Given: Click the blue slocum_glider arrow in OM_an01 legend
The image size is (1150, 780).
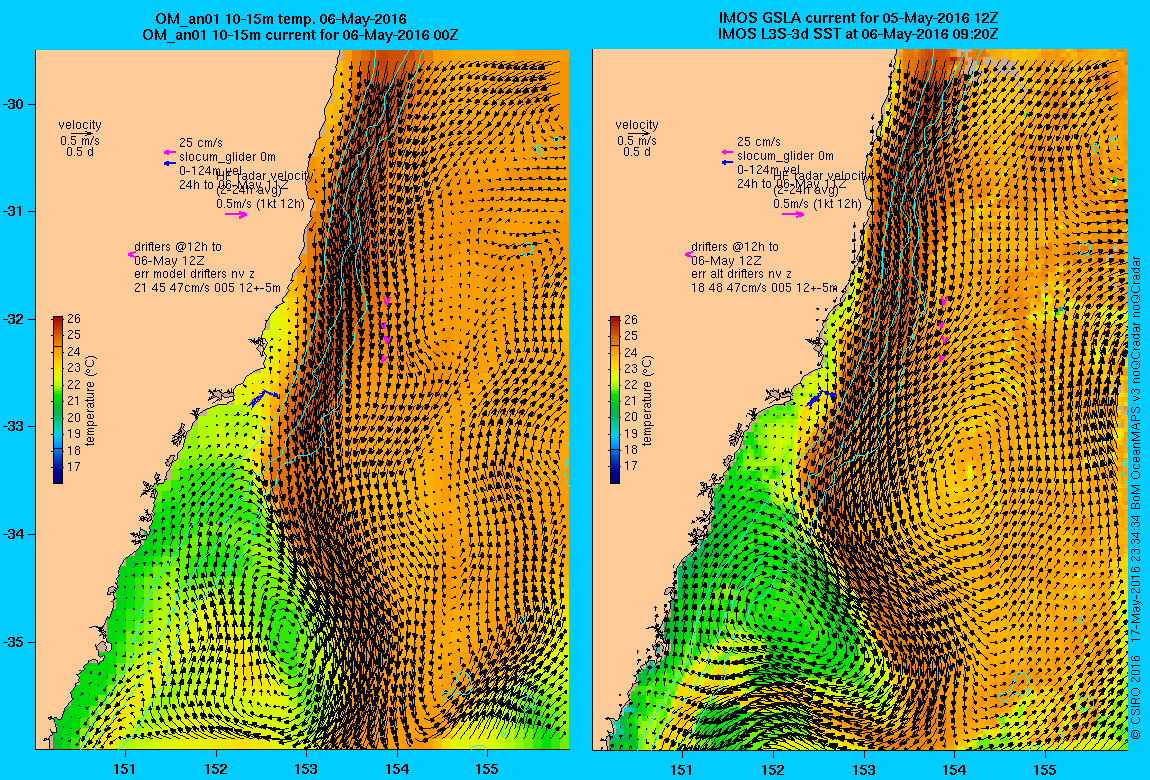Looking at the screenshot, I should coord(170,163).
